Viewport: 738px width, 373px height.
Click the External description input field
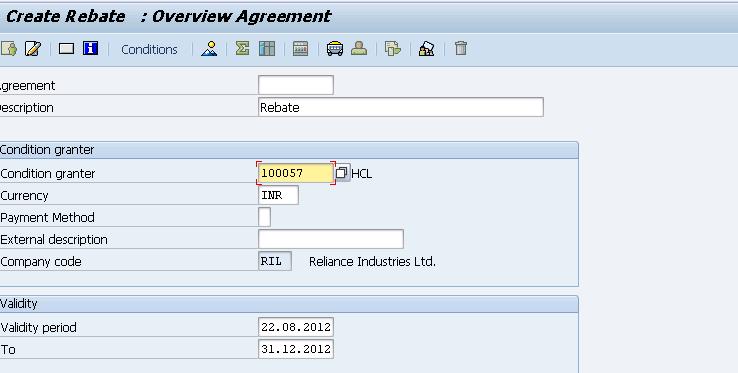[x=330, y=239]
